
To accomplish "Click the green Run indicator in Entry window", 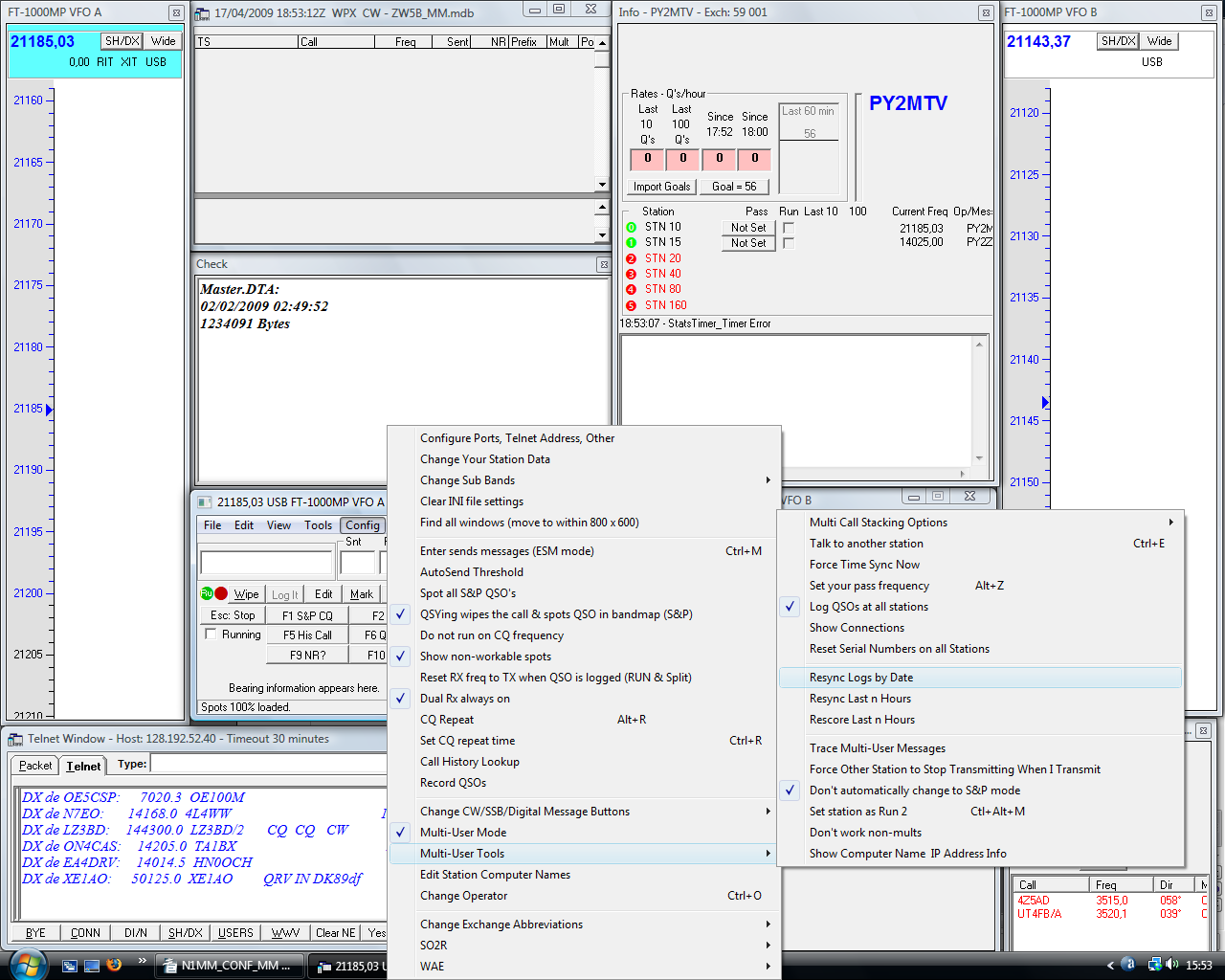I will point(206,593).
